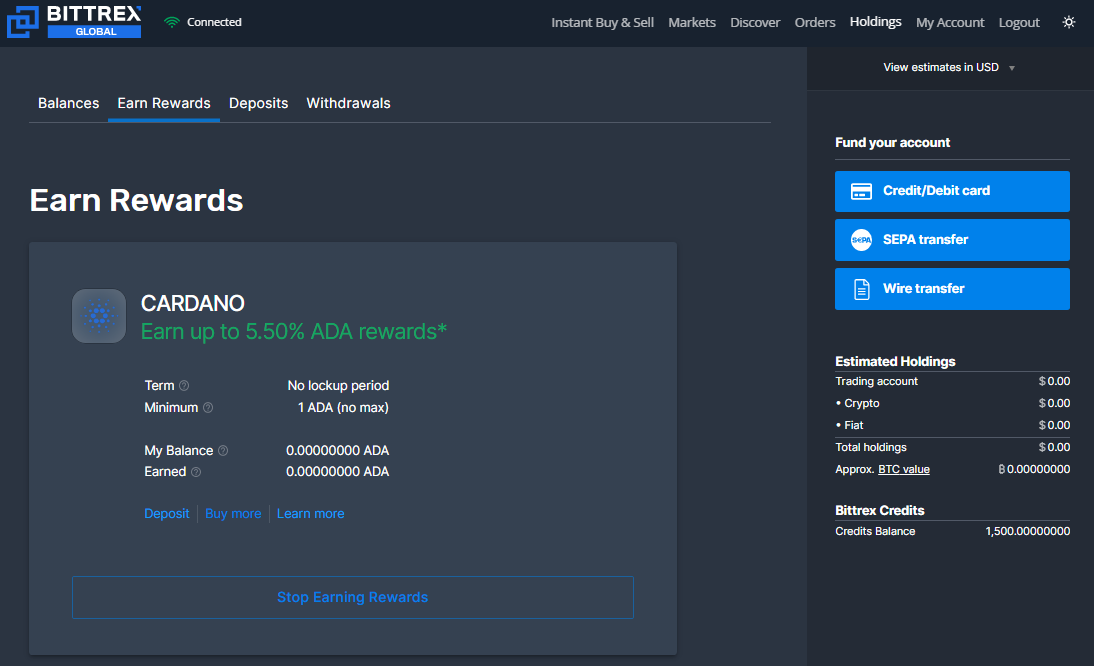Viewport: 1094px width, 666px height.
Task: Click the document icon on Wire transfer
Action: pyautogui.click(x=862, y=289)
